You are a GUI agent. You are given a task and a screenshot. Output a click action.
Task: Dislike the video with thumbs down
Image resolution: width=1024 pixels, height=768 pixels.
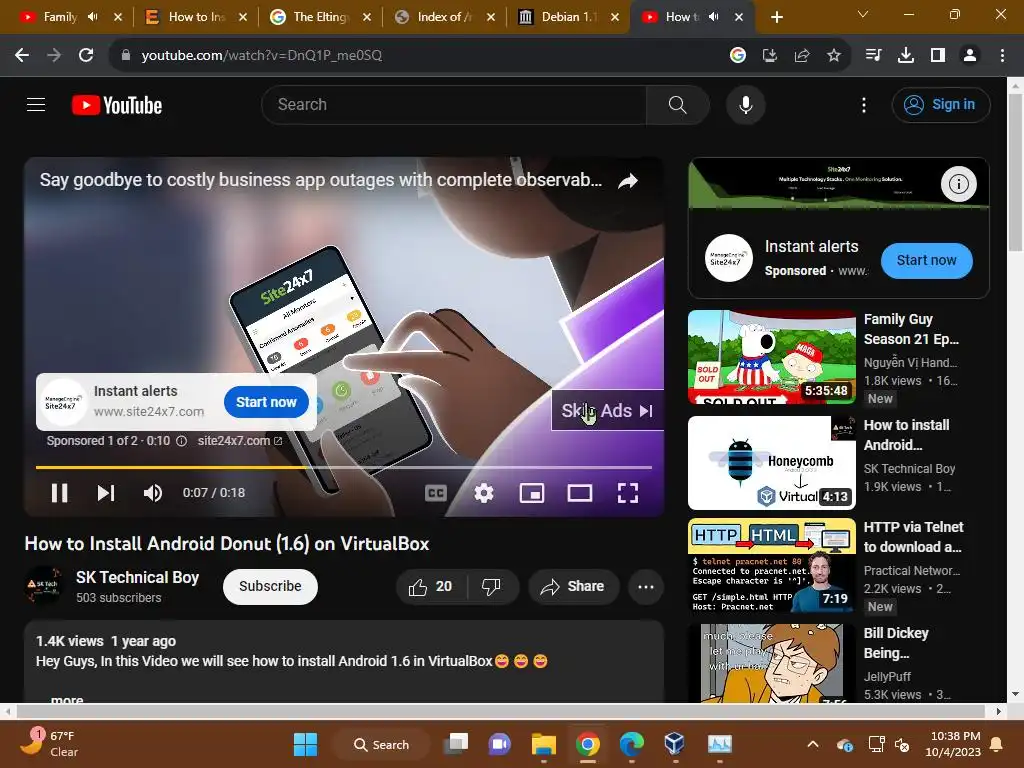[x=491, y=586]
